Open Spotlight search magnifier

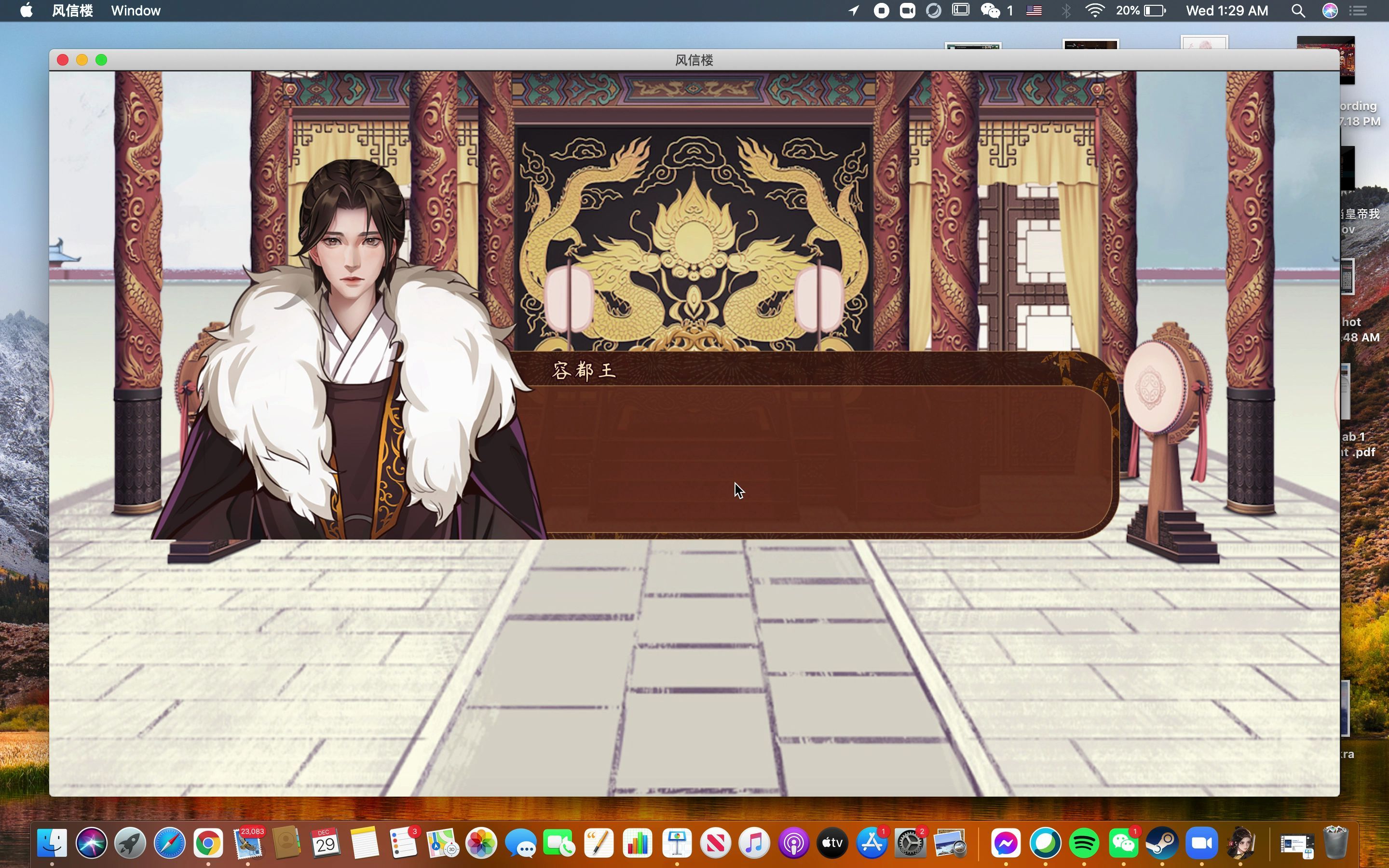click(1298, 10)
